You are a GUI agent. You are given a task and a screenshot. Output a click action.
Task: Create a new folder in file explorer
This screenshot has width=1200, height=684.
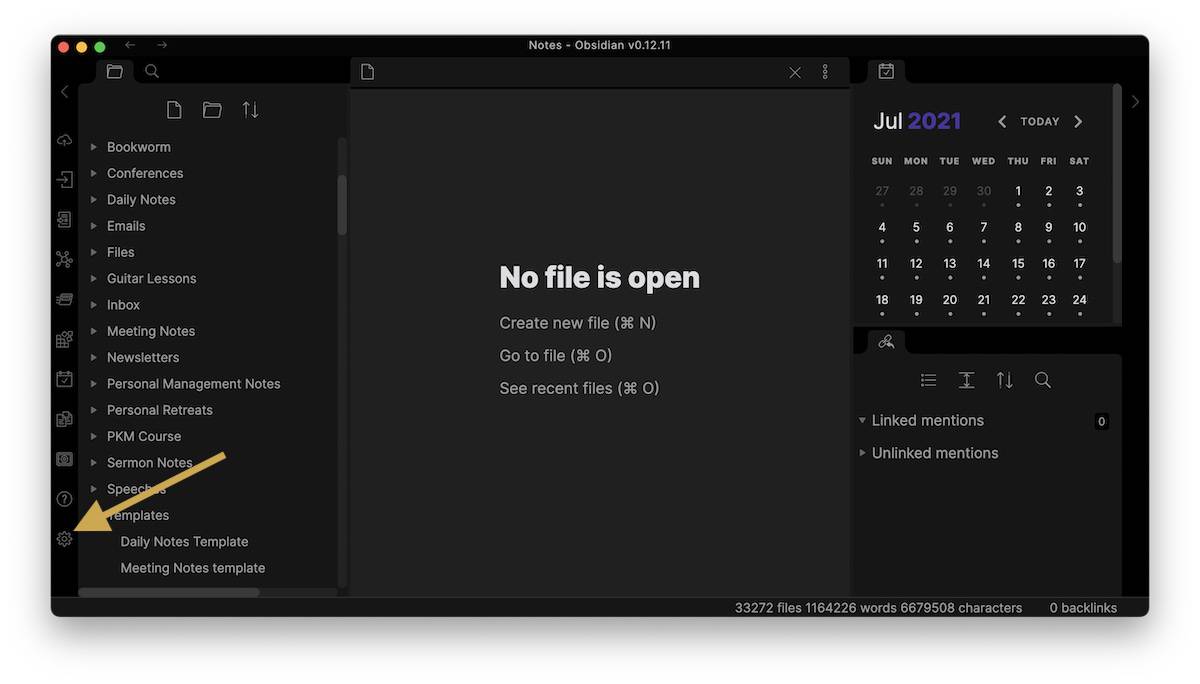[212, 110]
